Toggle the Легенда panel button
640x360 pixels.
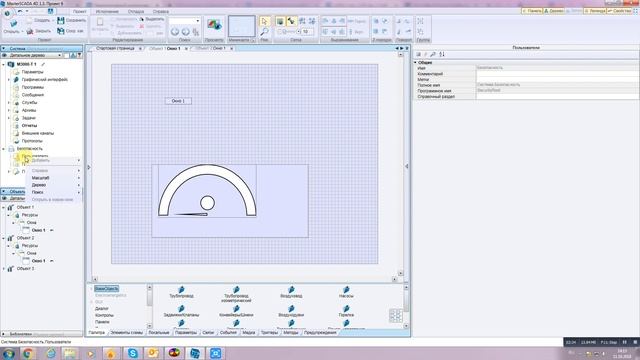(594, 11)
